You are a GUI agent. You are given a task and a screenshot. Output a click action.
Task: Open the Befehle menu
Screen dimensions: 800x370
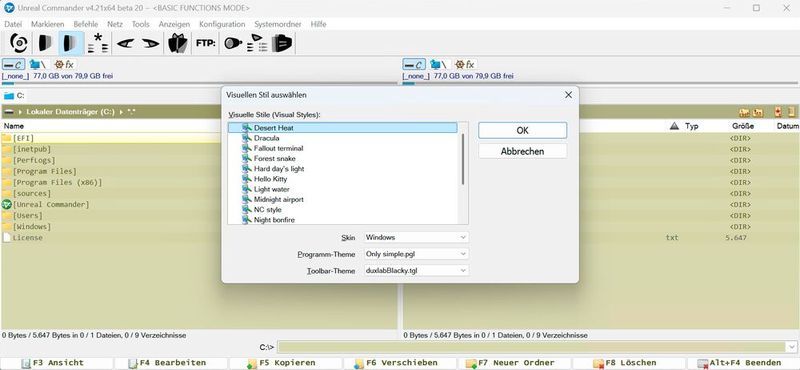(86, 24)
